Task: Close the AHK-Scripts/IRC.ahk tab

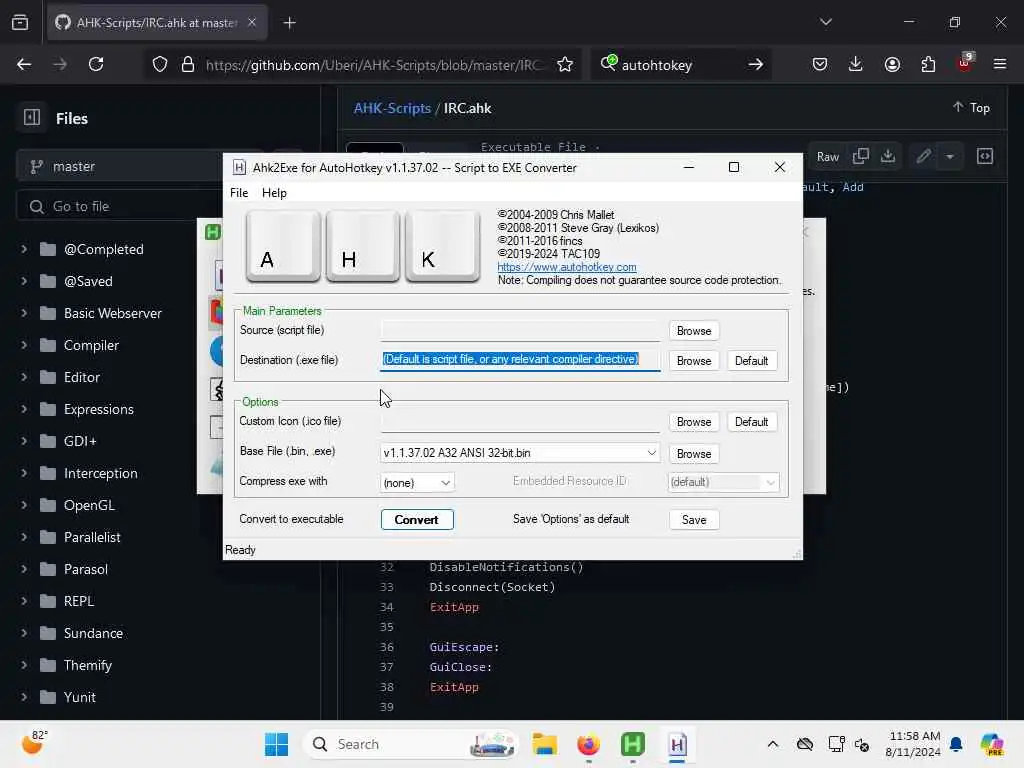Action: click(252, 22)
